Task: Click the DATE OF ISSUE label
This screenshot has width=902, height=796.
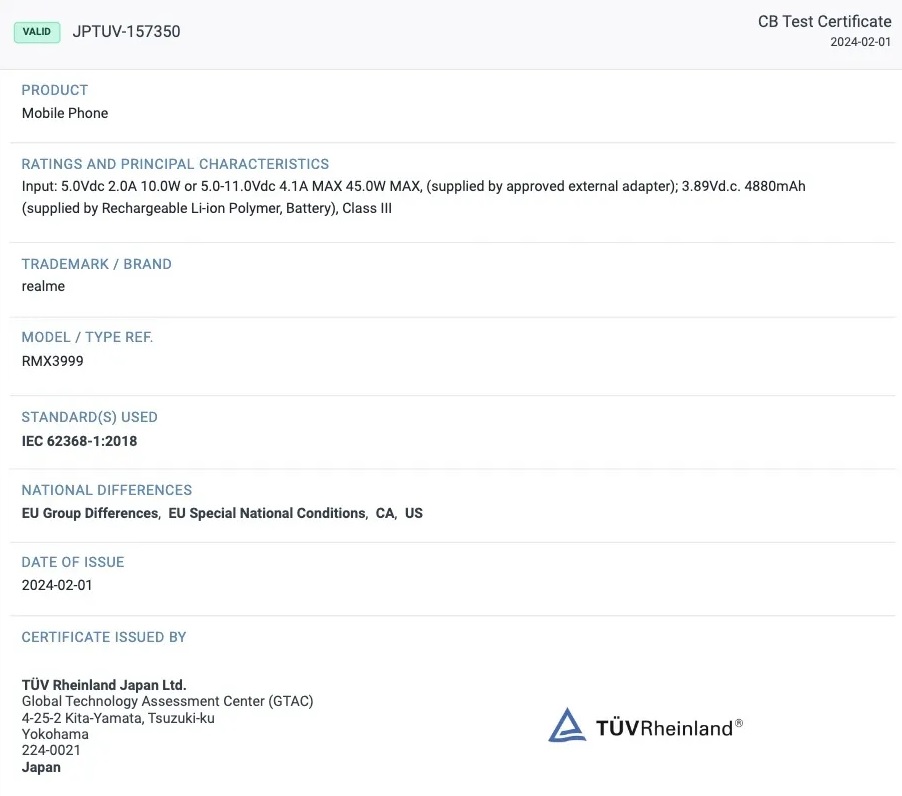Action: click(x=72, y=562)
